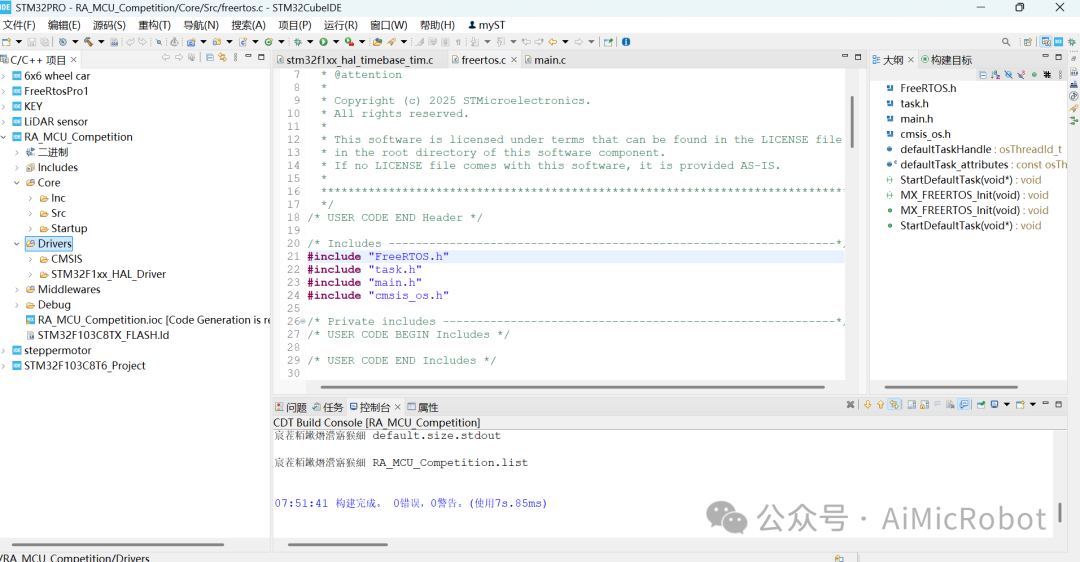Toggle show console on build output
The height and width of the screenshot is (562, 1080).
click(964, 404)
